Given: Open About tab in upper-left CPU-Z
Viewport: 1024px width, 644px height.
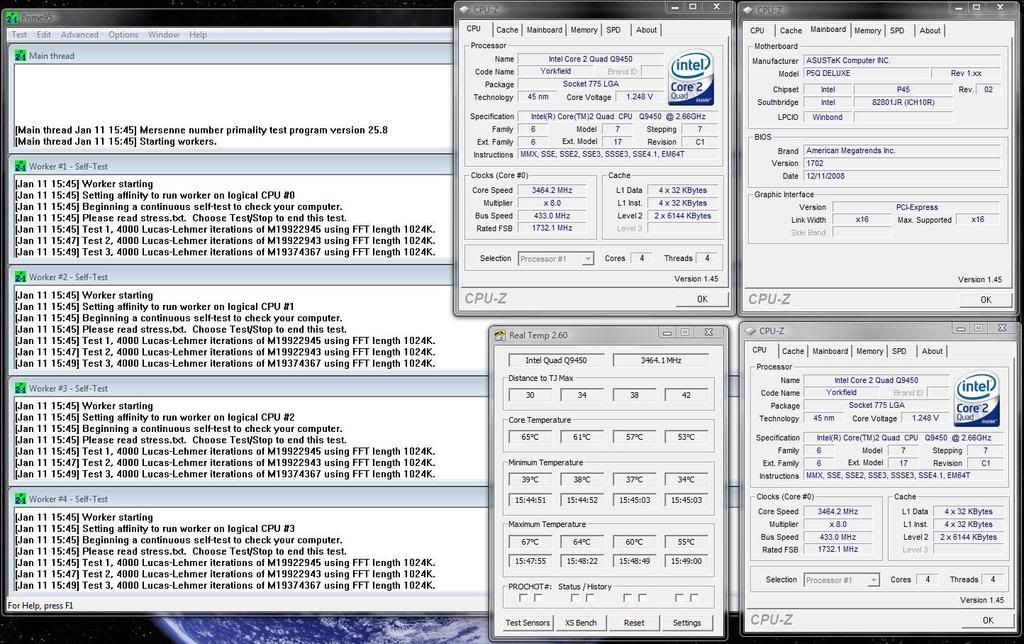Looking at the screenshot, I should tap(647, 30).
